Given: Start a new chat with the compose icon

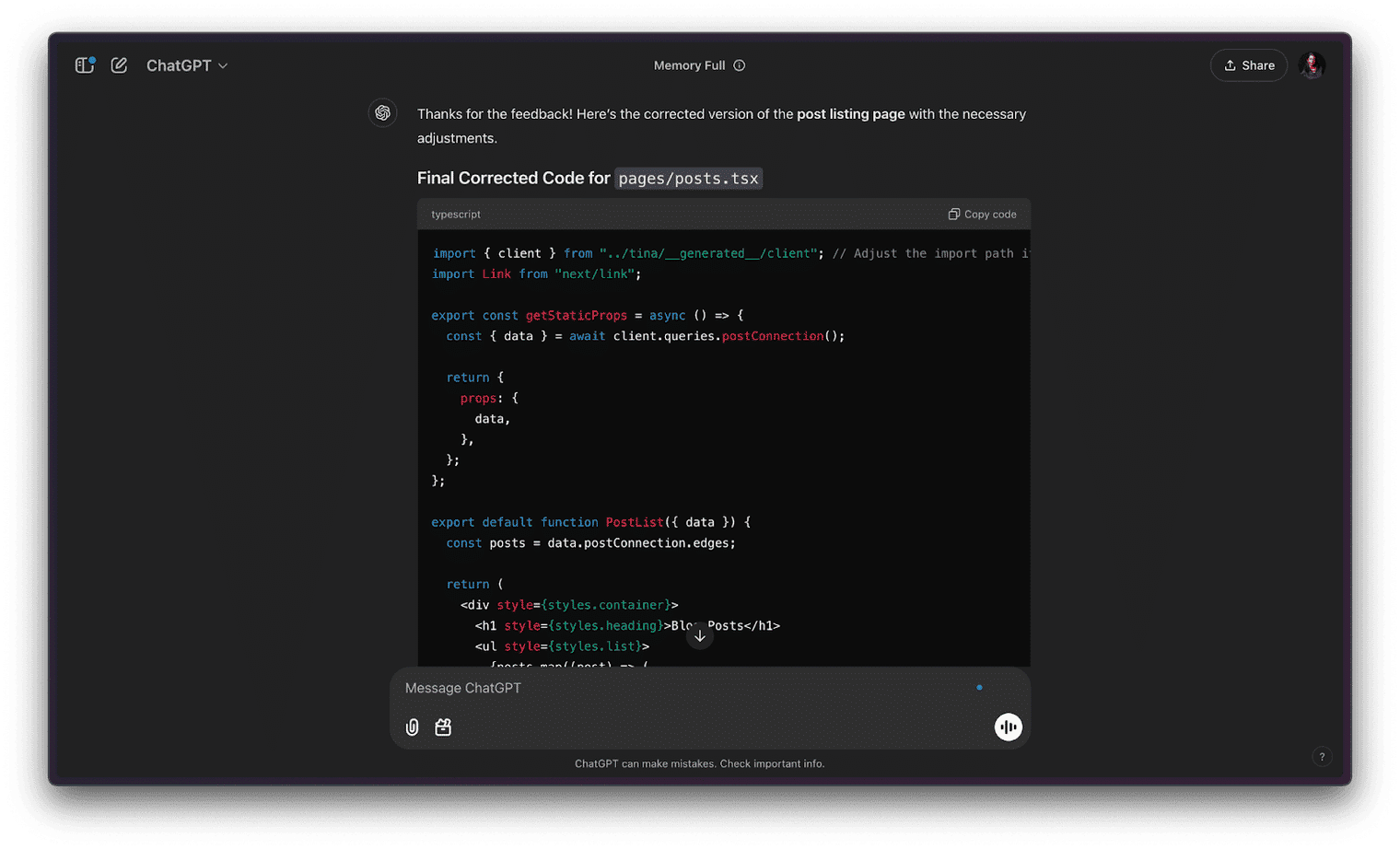Looking at the screenshot, I should click(x=119, y=65).
